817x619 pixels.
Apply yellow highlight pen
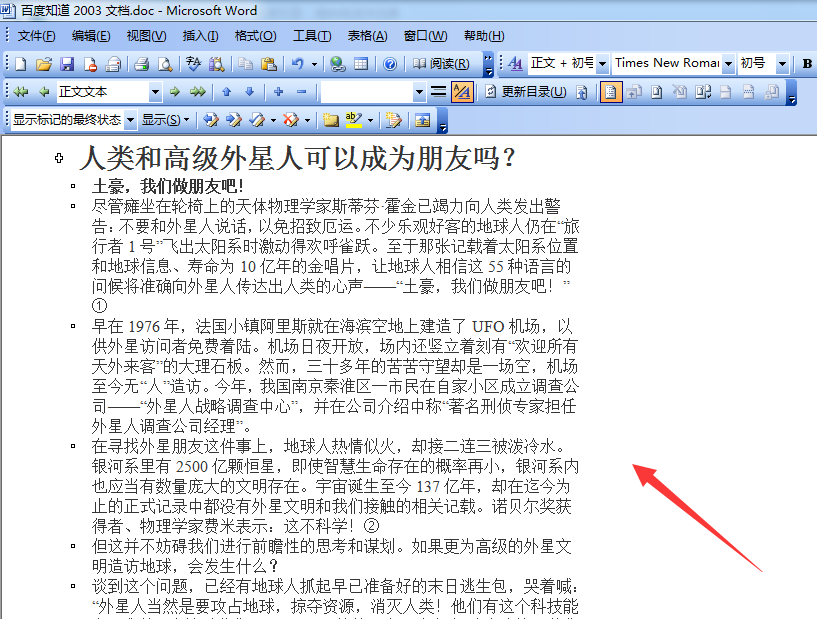coord(354,120)
